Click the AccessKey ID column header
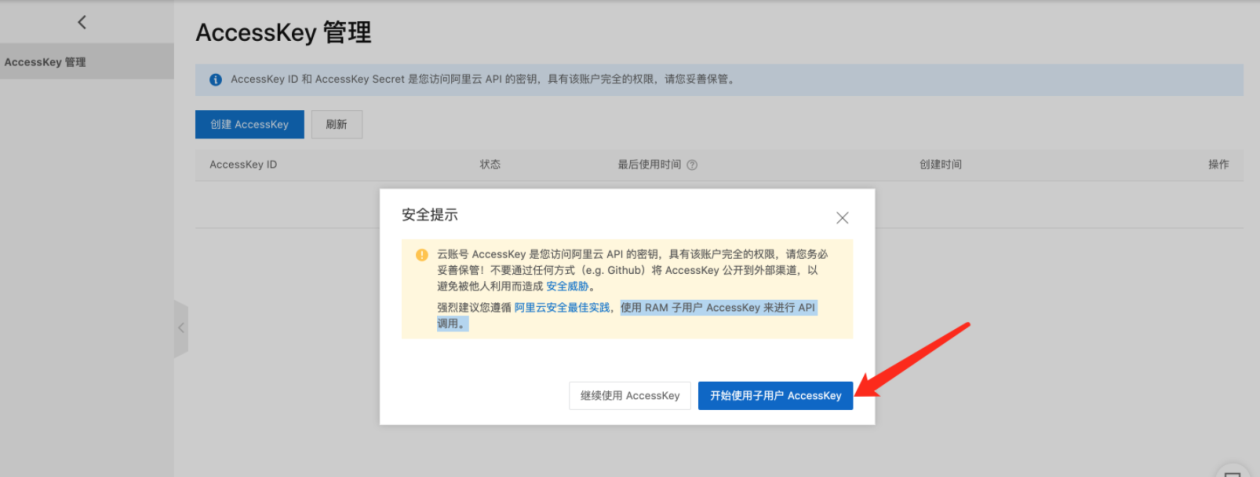Image resolution: width=1260 pixels, height=477 pixels. [243, 165]
